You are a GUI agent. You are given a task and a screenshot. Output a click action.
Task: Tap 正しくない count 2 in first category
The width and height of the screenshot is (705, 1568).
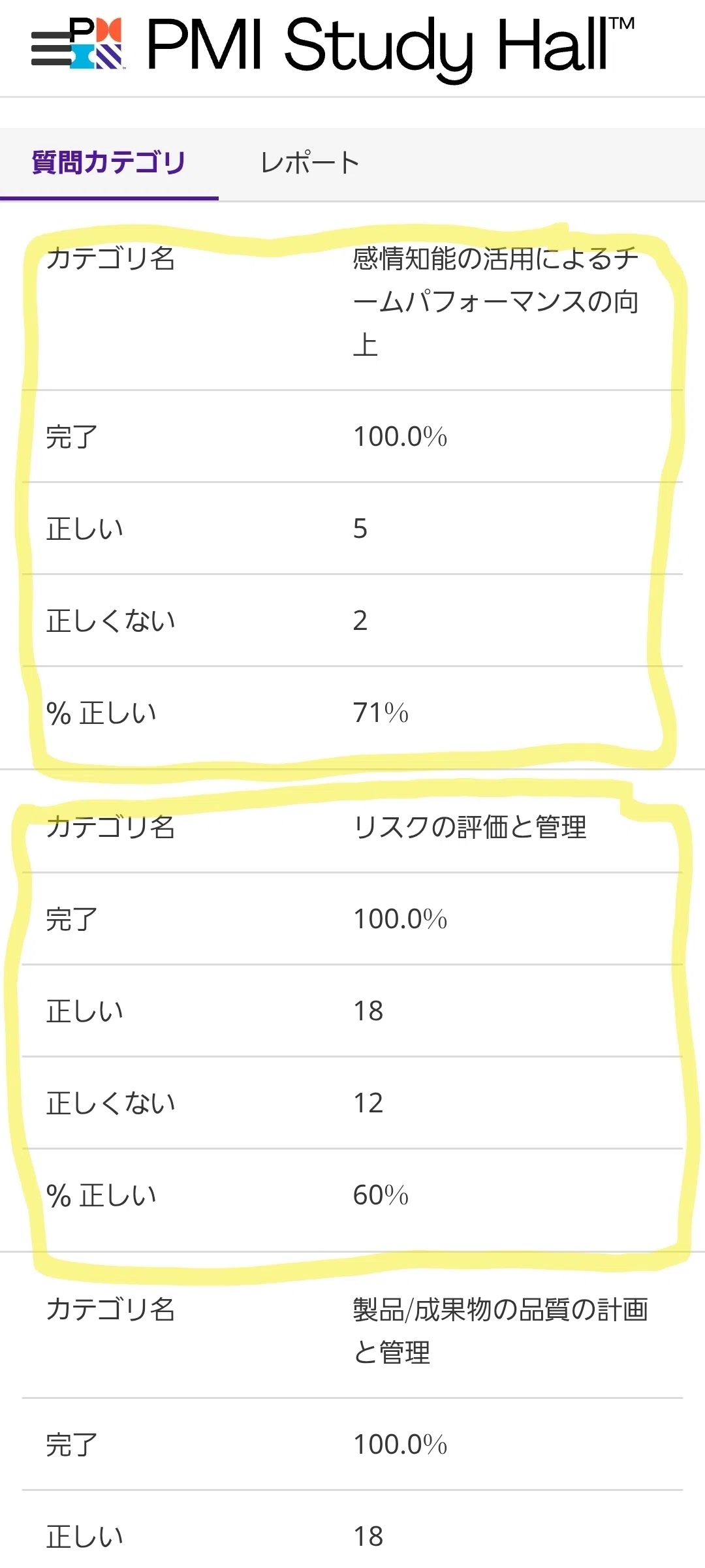click(x=360, y=621)
